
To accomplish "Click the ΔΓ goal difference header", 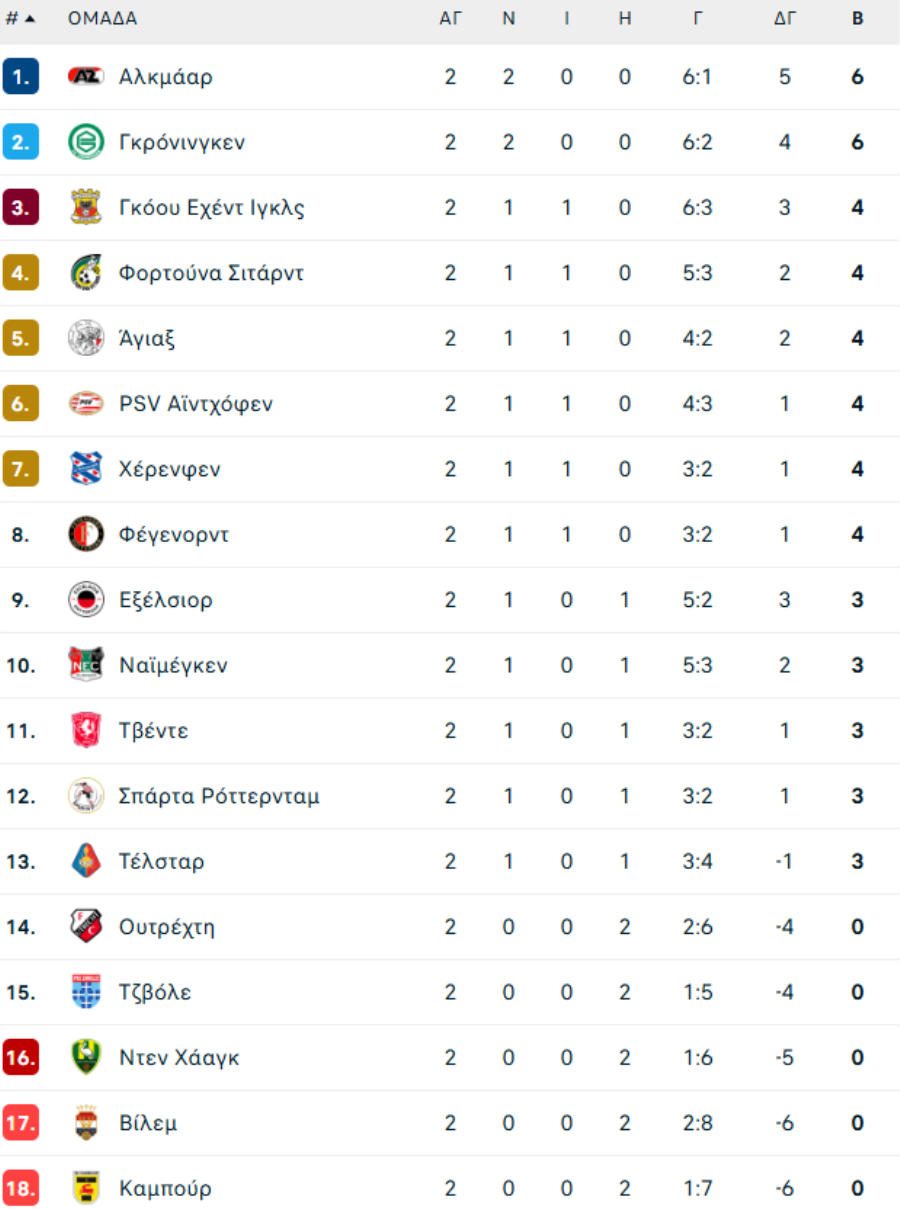I will tap(785, 19).
